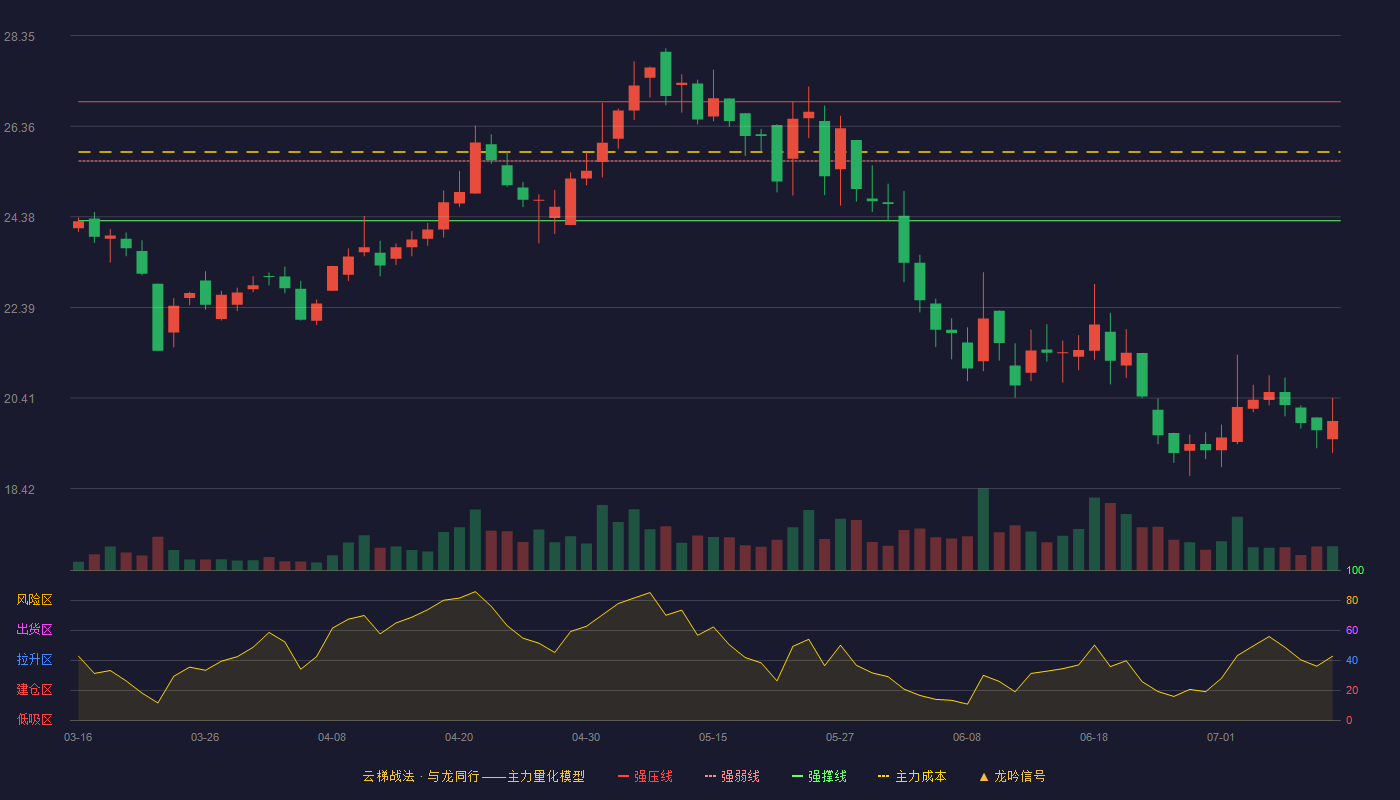
Task: Click the 18.42 price axis label
Action: (19, 490)
